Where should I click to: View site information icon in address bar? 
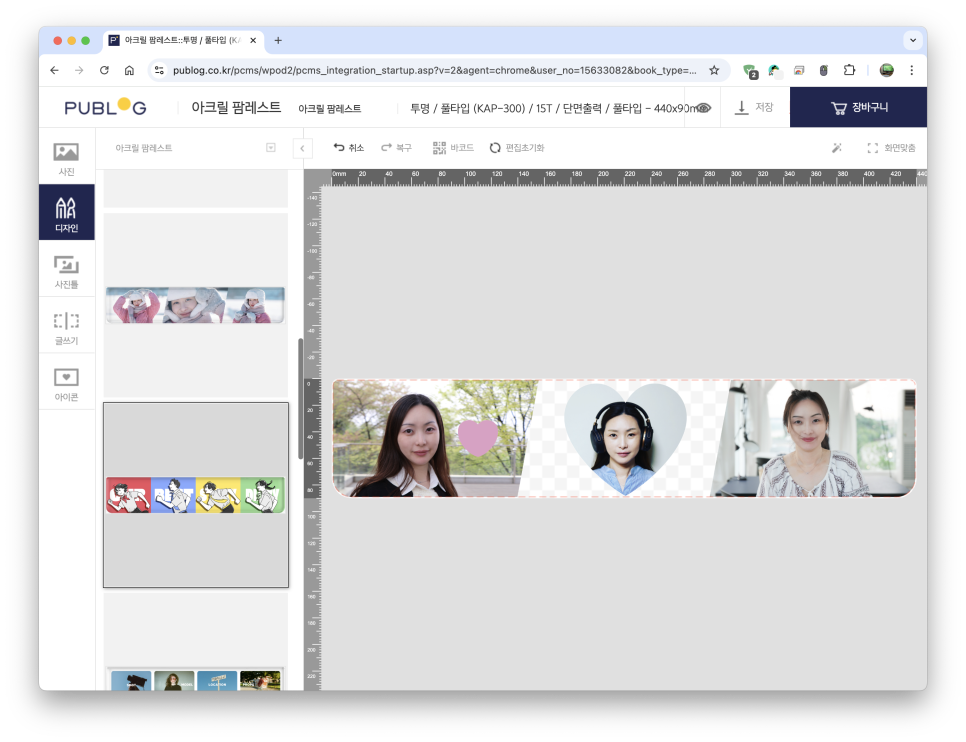159,70
